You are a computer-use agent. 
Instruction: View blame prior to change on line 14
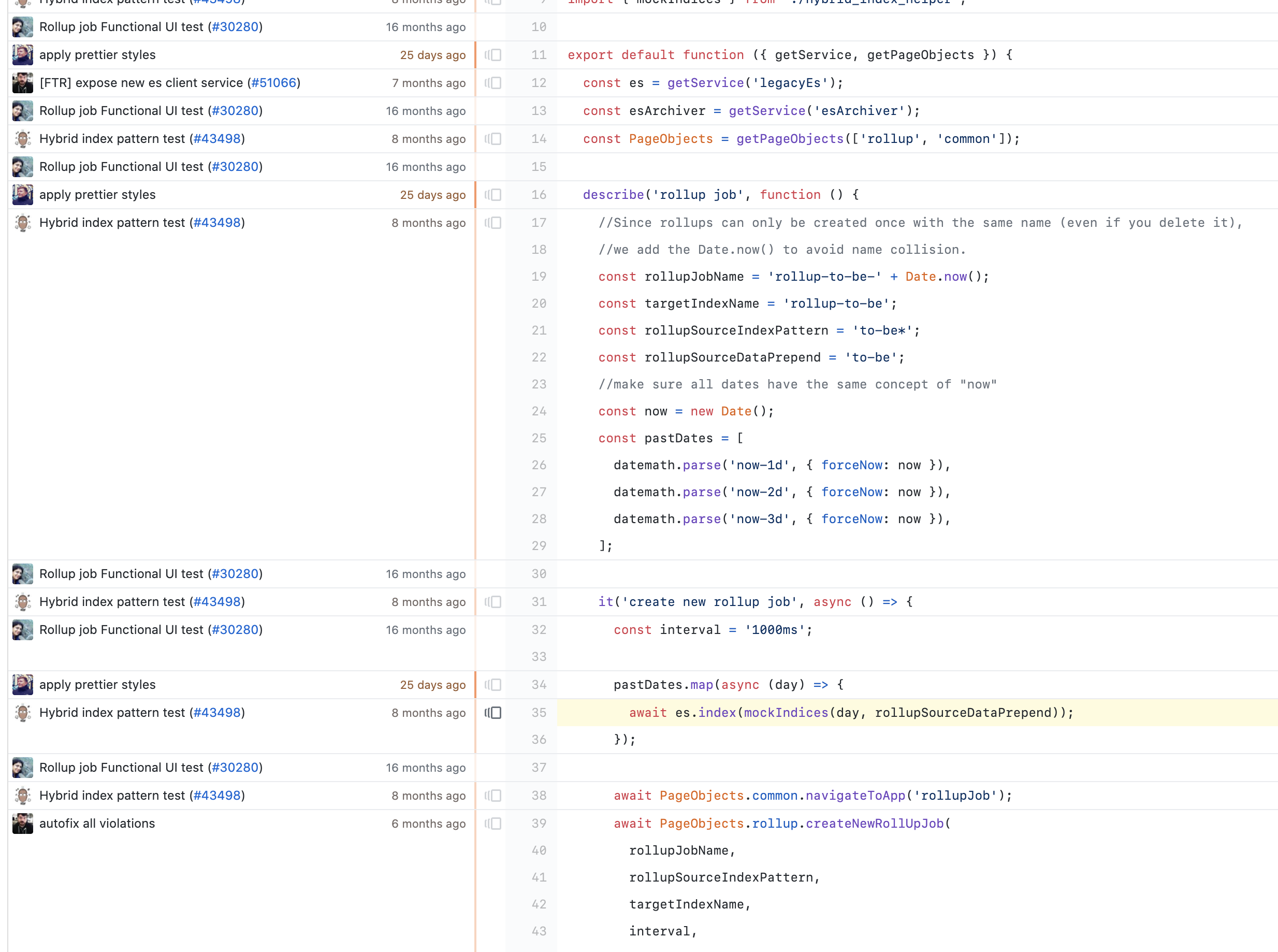[x=492, y=139]
